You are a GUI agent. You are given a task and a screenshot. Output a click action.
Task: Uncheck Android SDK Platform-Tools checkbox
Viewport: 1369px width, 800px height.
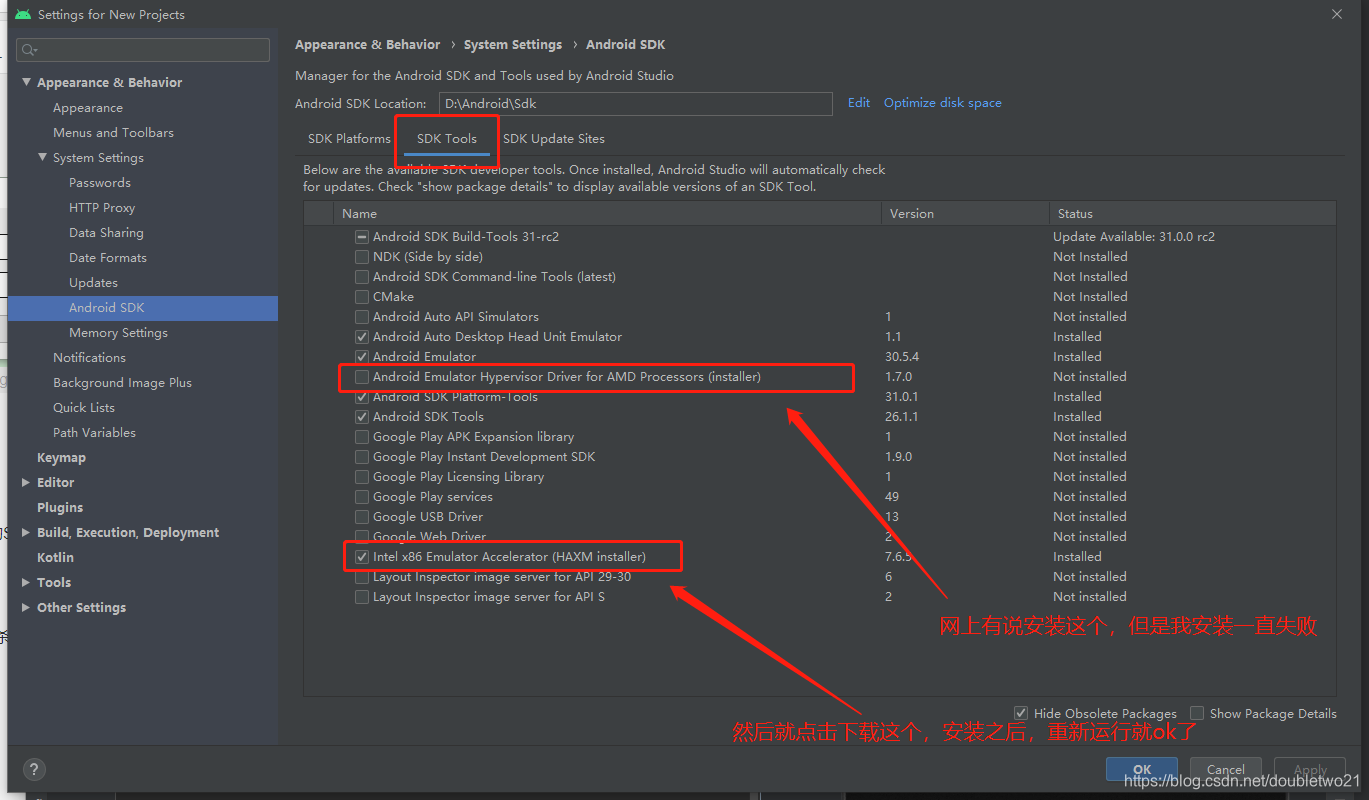(x=362, y=397)
